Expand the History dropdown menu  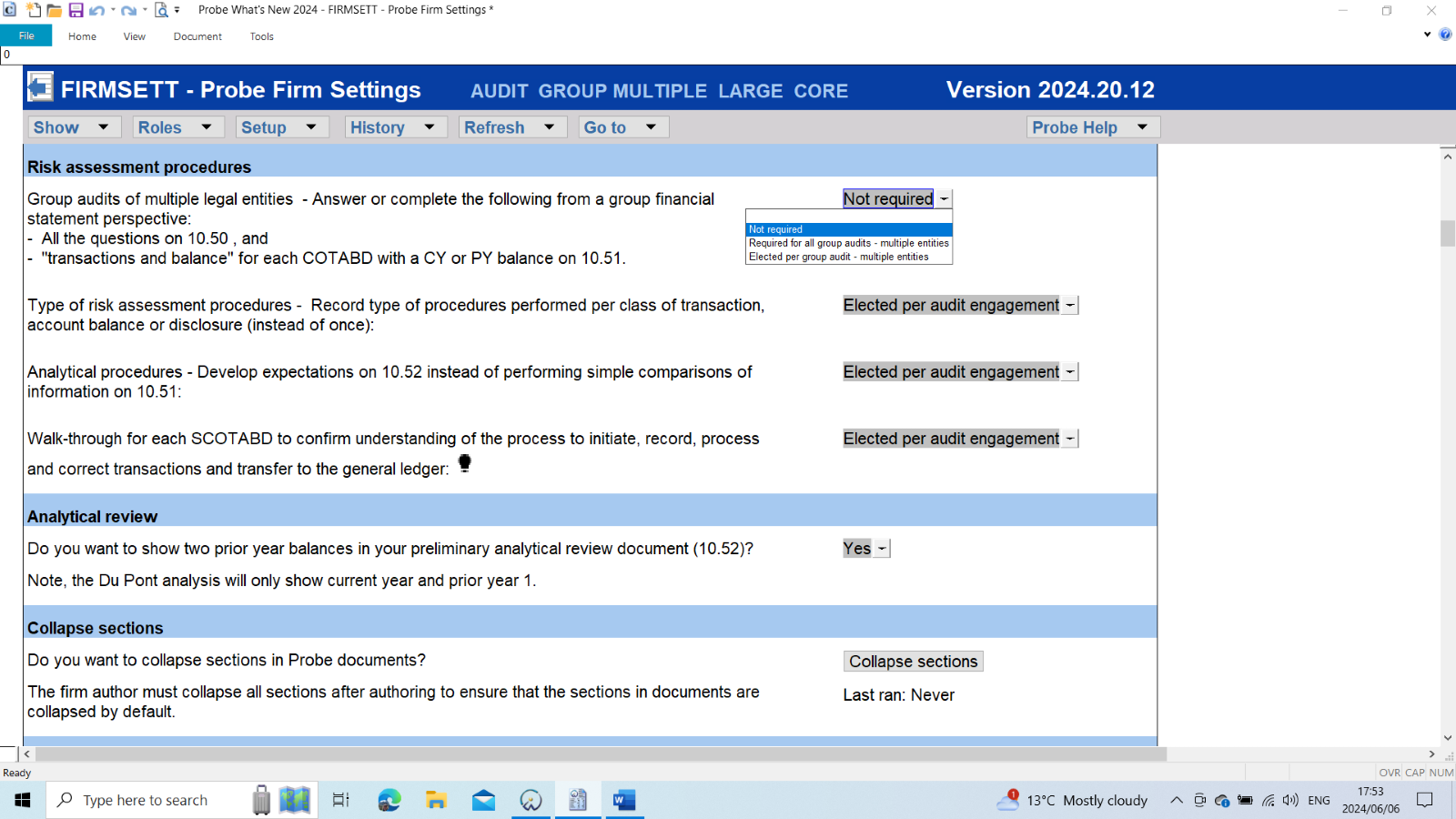coord(396,127)
